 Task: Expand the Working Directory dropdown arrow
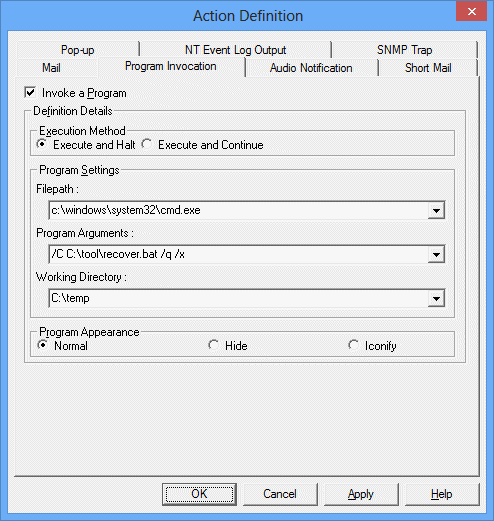tap(436, 298)
